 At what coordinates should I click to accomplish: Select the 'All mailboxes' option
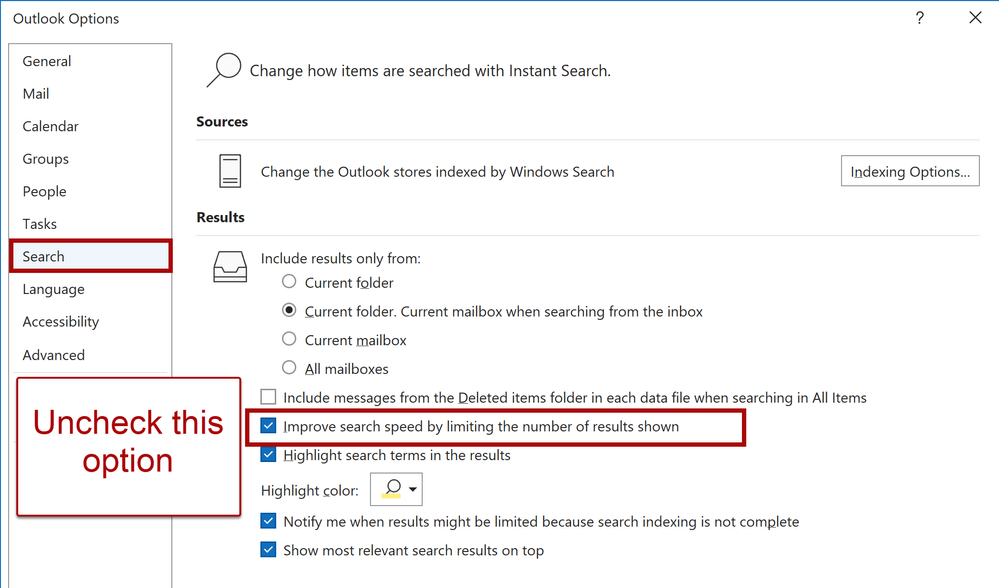(x=289, y=368)
